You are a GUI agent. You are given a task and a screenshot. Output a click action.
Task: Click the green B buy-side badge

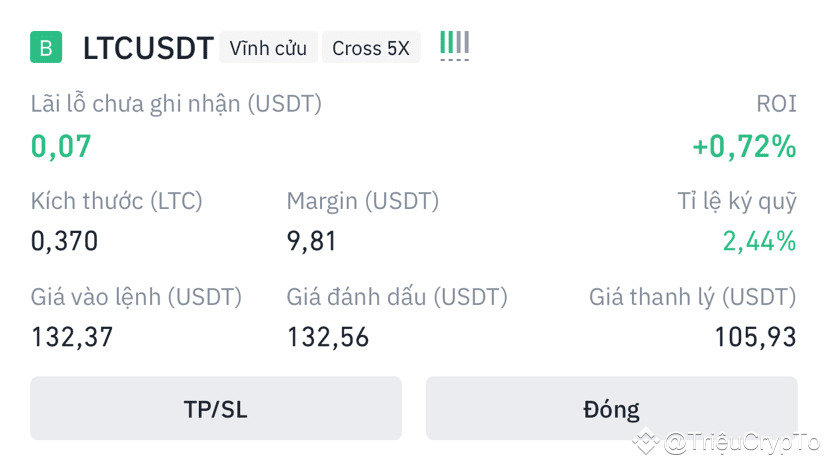coord(46,47)
